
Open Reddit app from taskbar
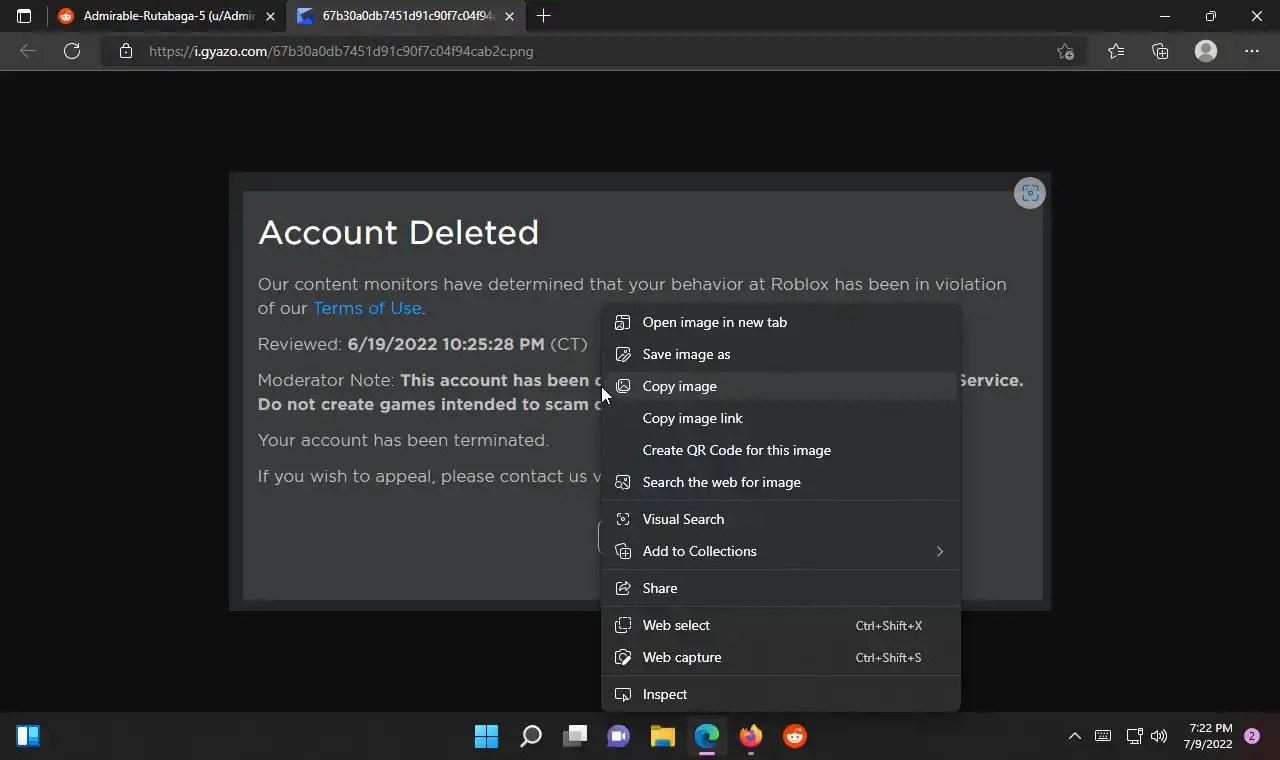point(795,736)
